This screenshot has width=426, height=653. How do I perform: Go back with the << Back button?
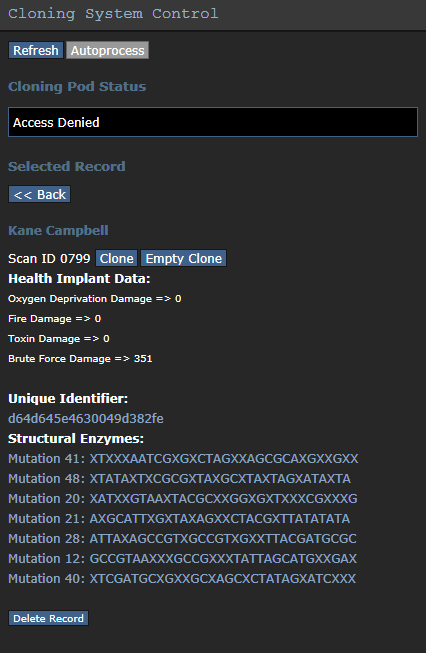pos(40,194)
